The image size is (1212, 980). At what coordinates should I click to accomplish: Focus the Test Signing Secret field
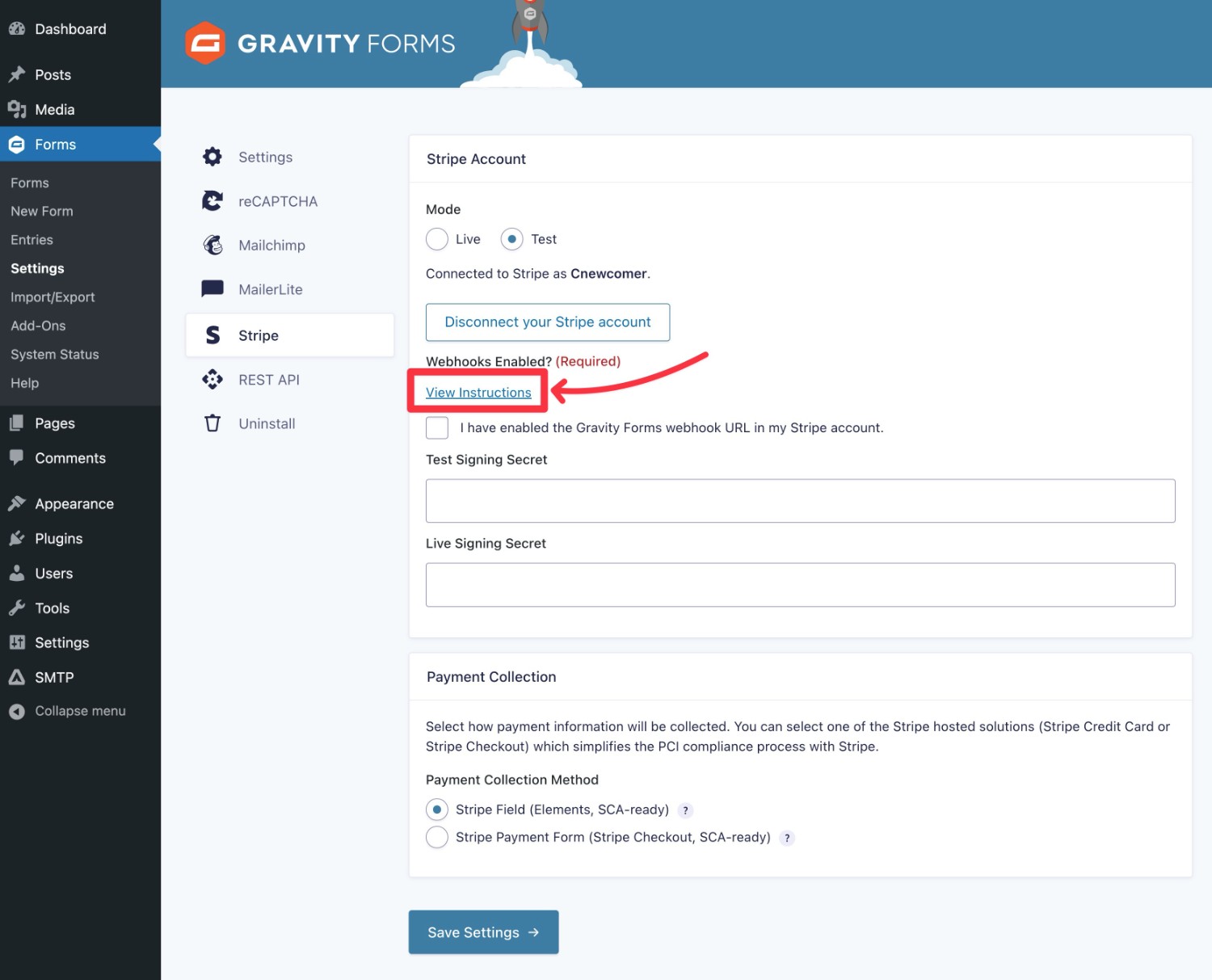(800, 501)
